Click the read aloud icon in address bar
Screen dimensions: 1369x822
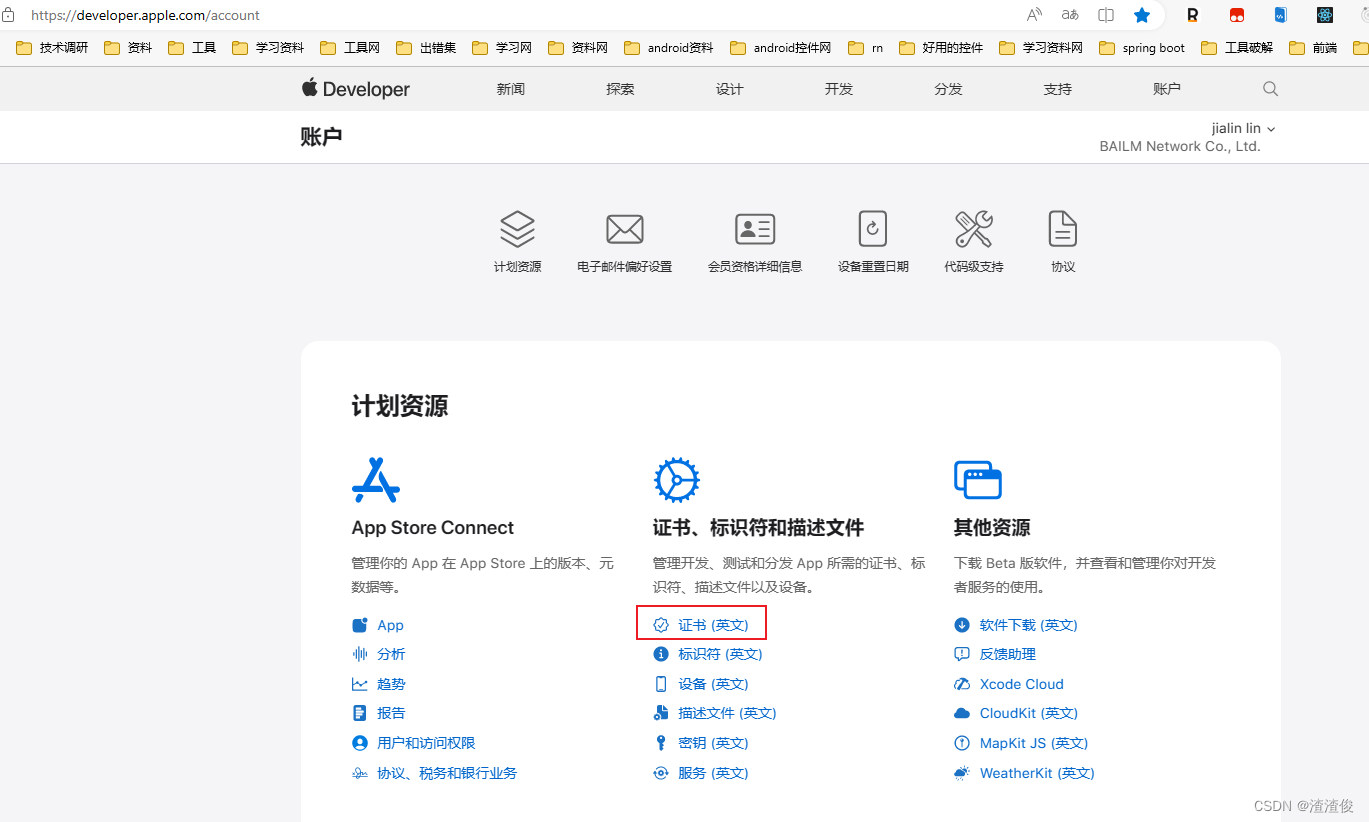click(1035, 15)
